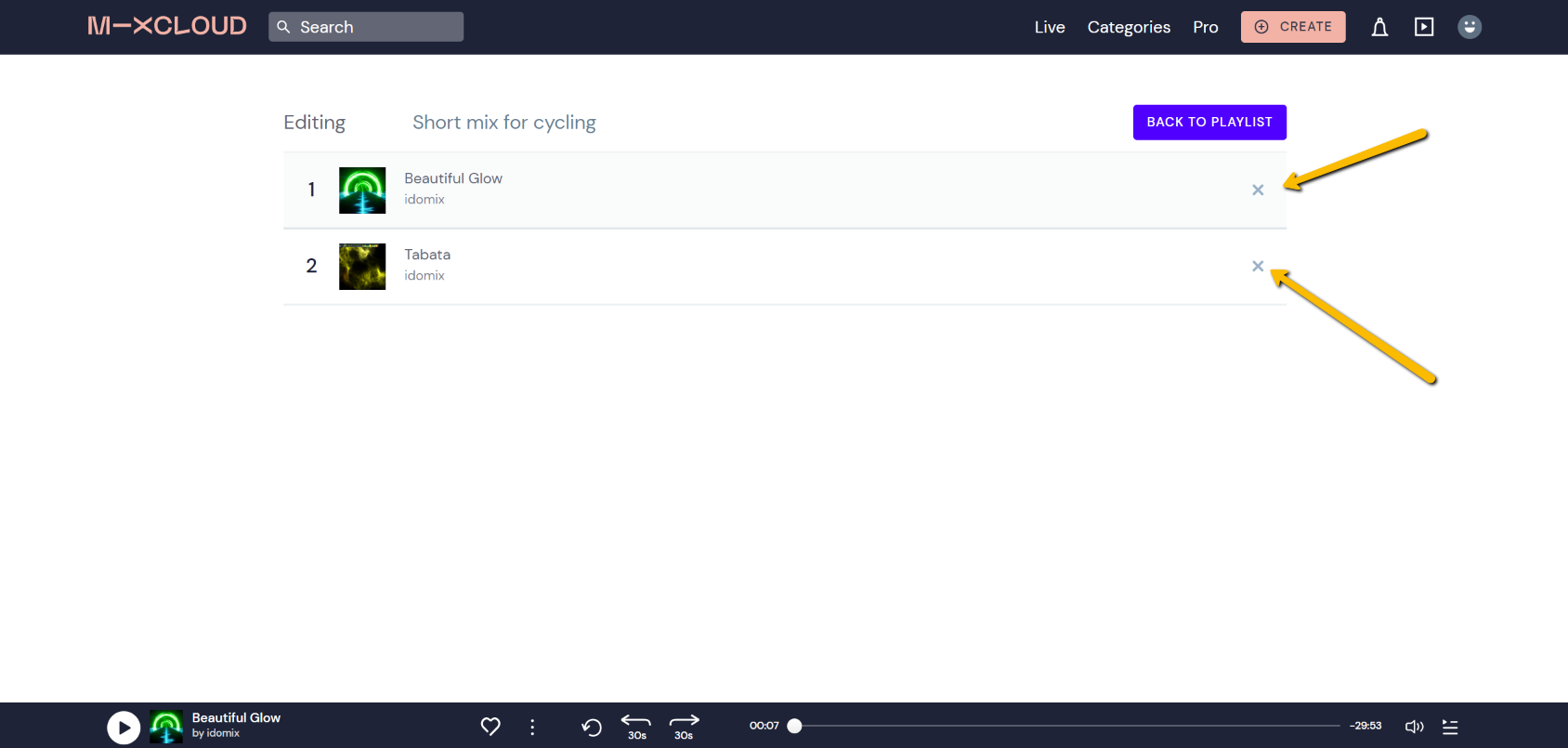Click the playback progress bar

point(1066,726)
